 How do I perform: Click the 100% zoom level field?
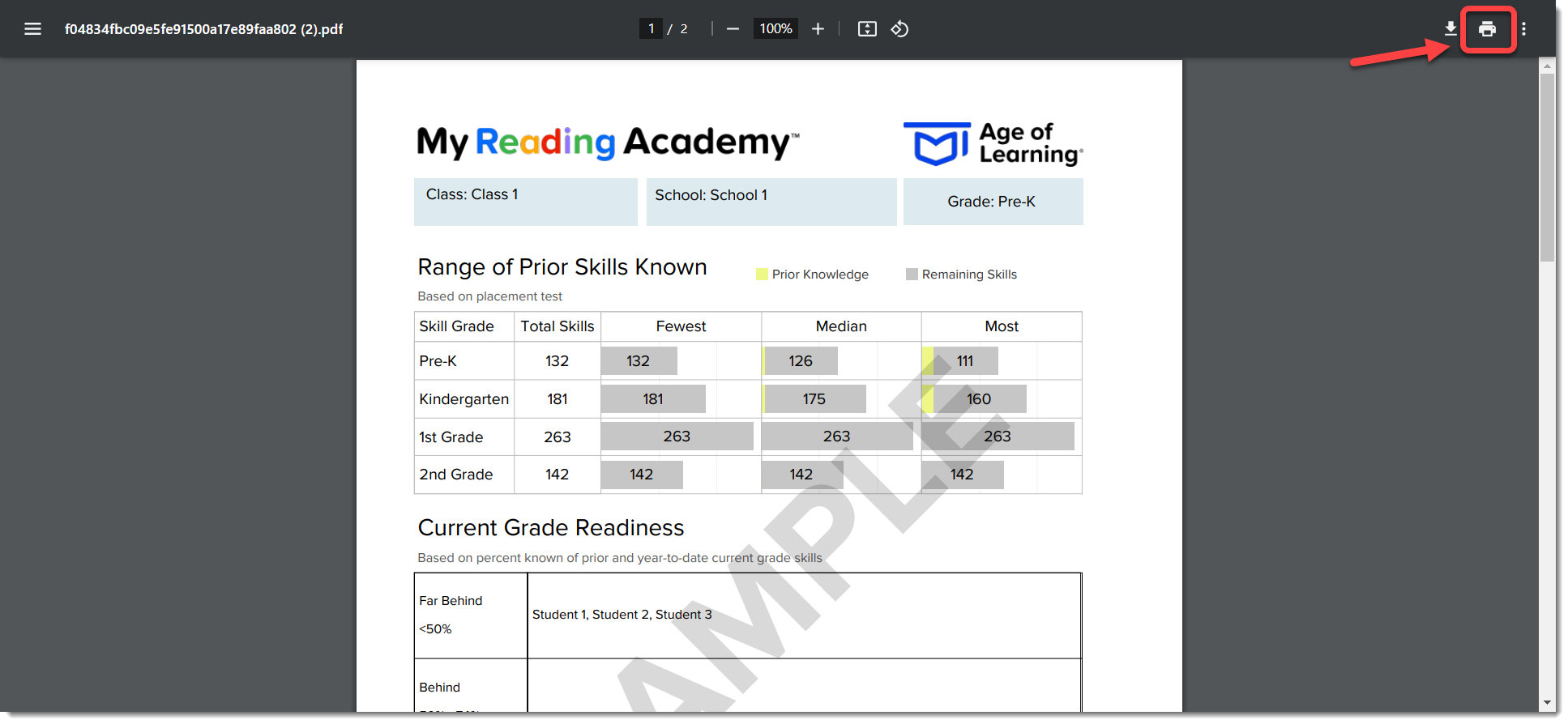point(775,29)
